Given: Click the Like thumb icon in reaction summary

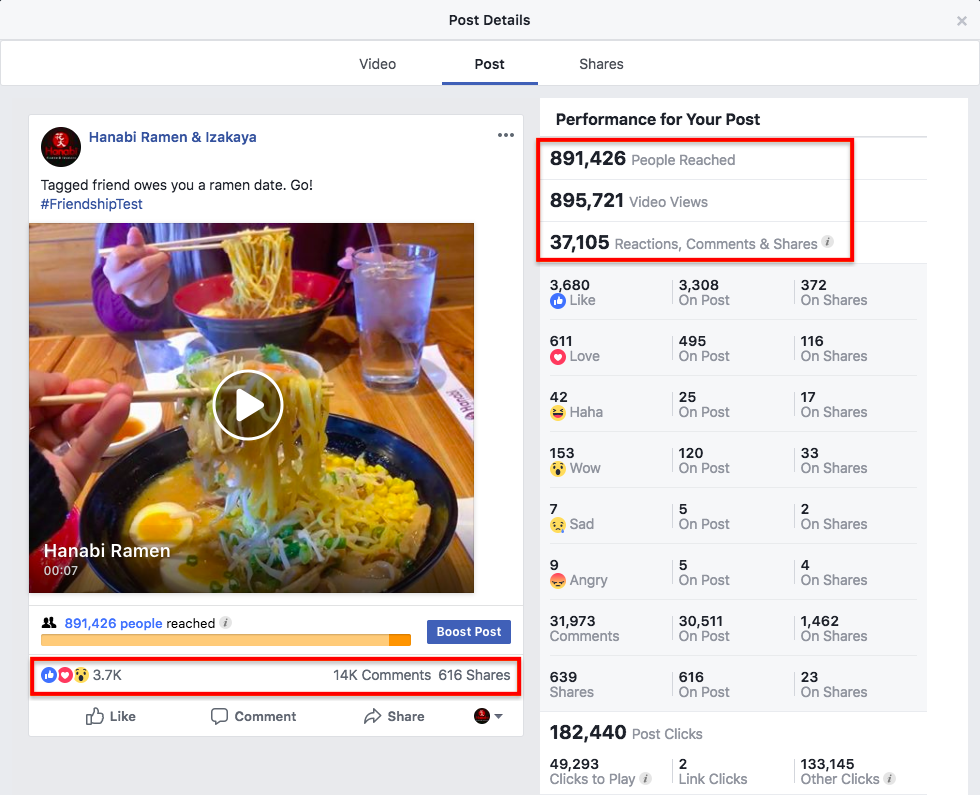Looking at the screenshot, I should (49, 675).
